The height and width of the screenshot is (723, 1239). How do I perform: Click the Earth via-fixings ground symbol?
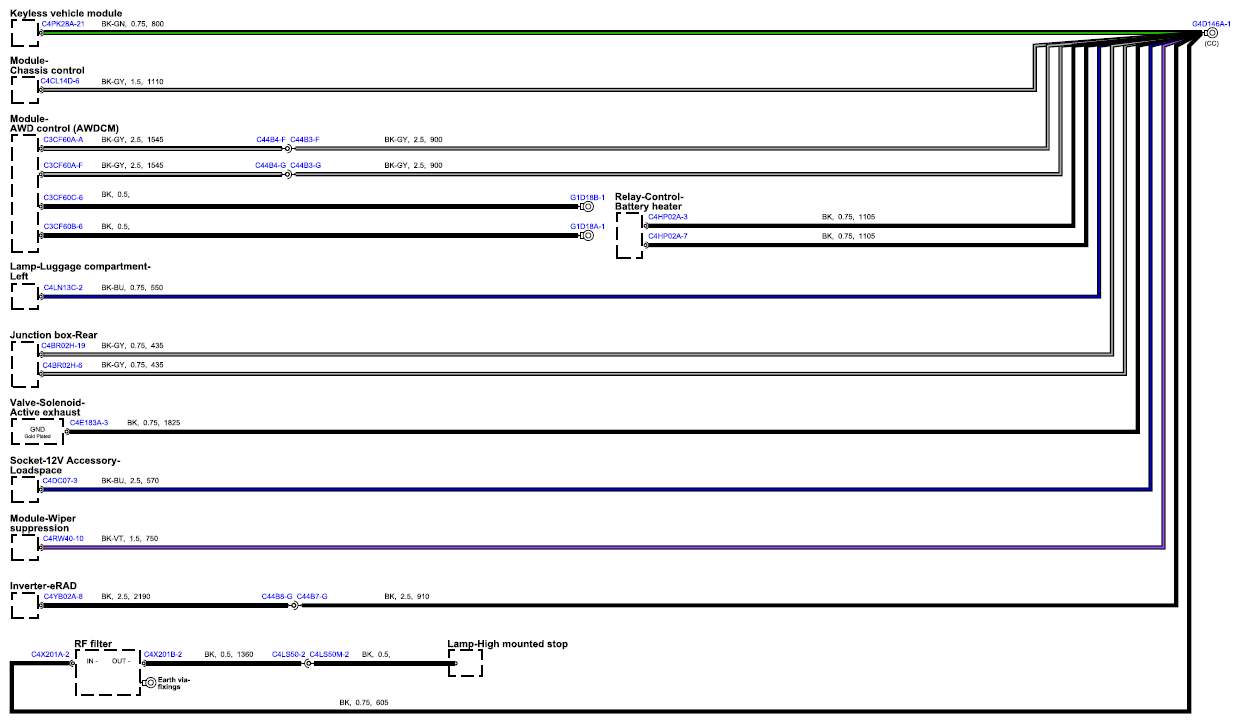[151, 682]
